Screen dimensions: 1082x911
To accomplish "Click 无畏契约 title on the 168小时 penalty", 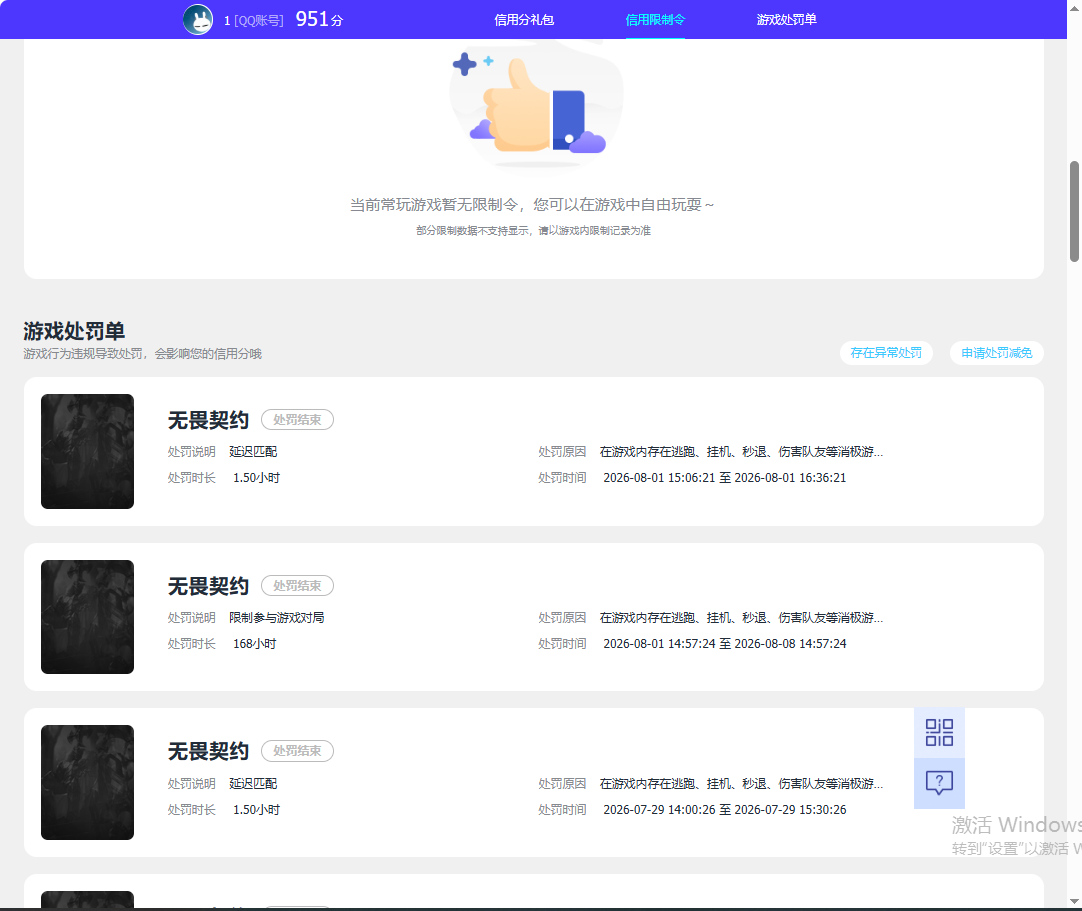I will 208,586.
